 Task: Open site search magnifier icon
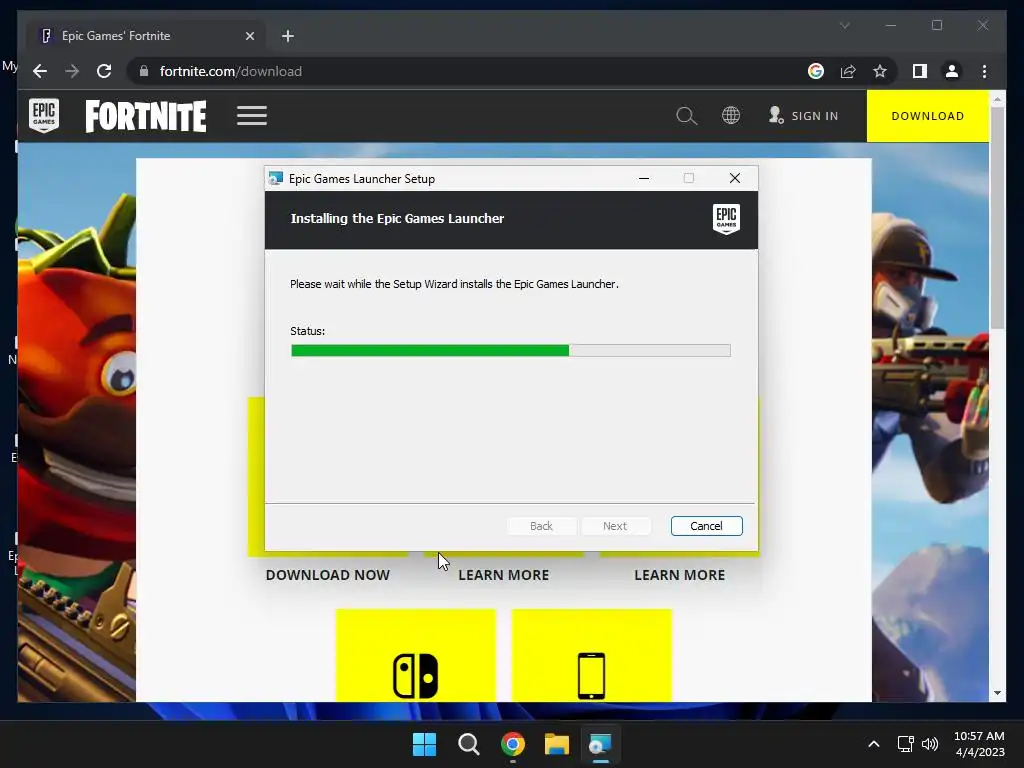(686, 116)
